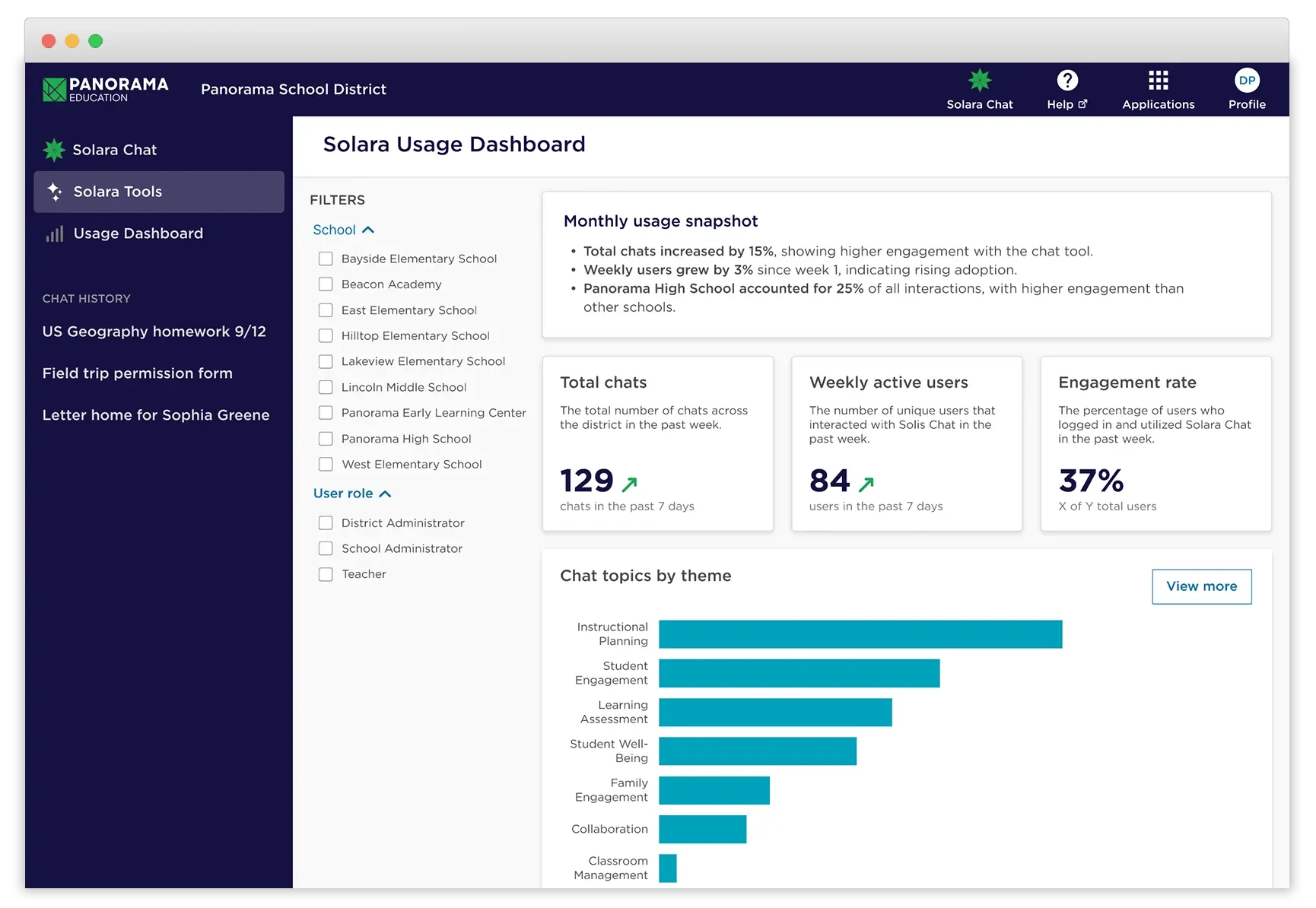Click the Weekly active users card heading

(888, 383)
